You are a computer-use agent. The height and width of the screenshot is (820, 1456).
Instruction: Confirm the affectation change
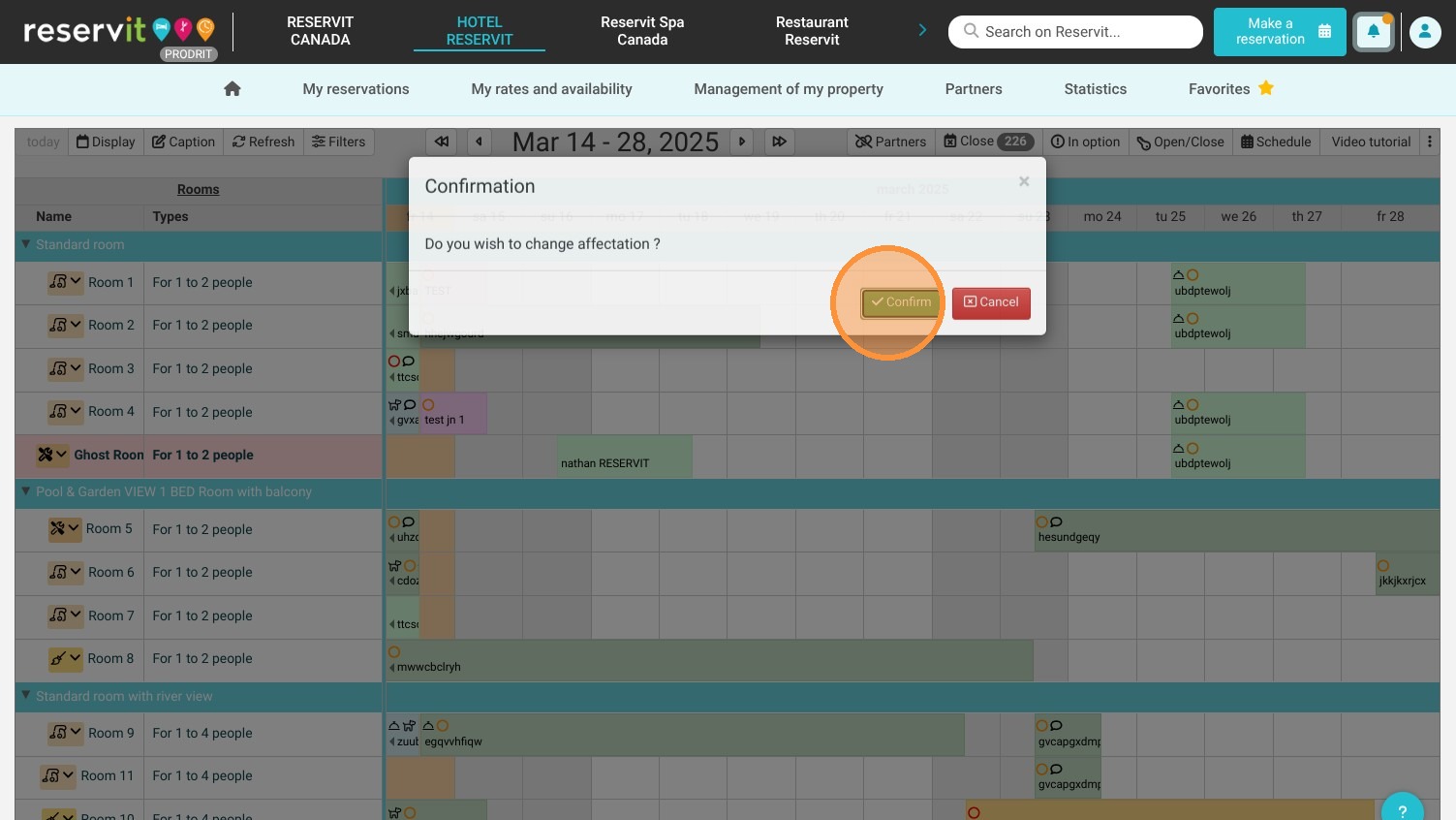click(900, 302)
